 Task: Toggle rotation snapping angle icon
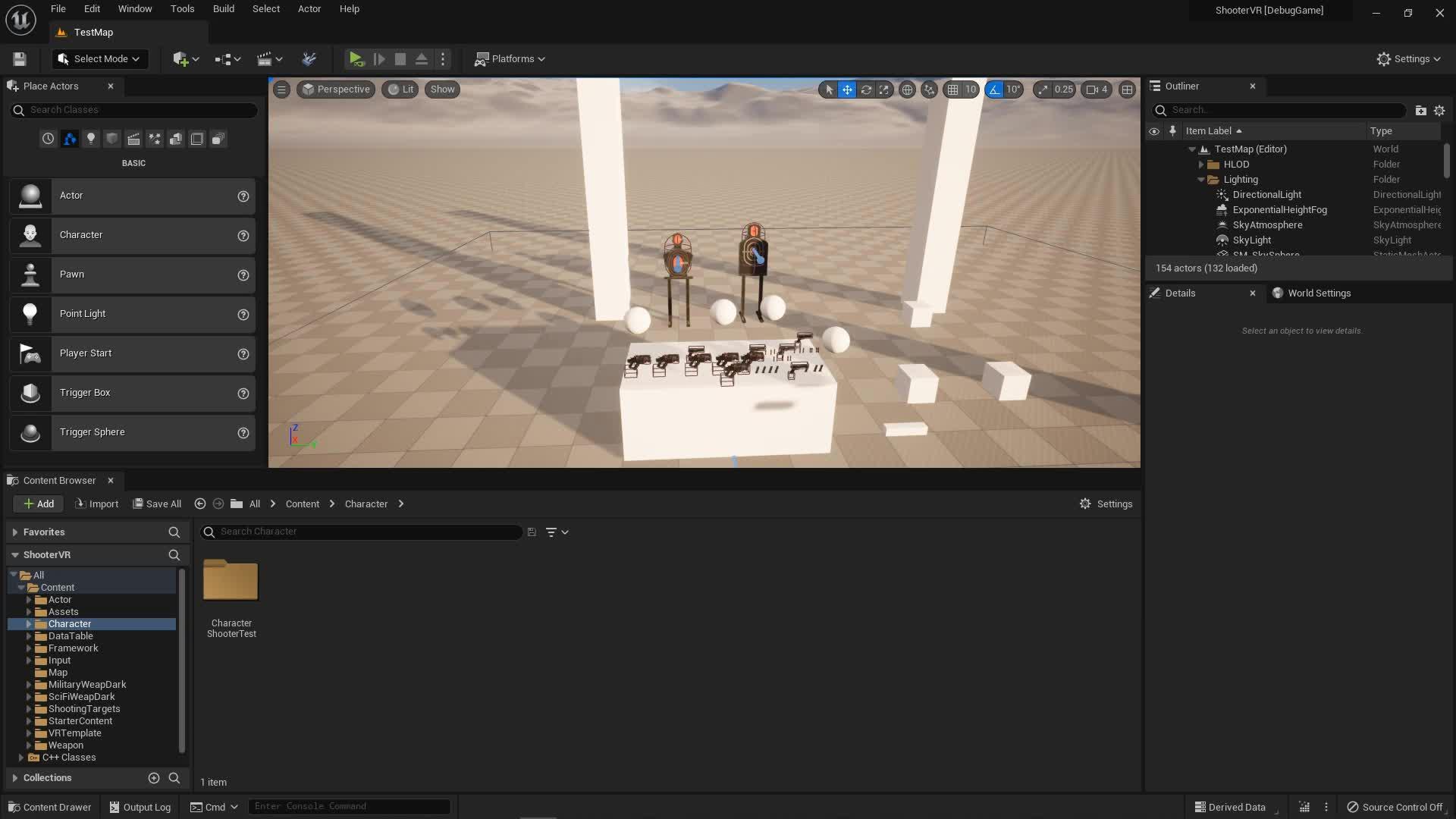[994, 89]
